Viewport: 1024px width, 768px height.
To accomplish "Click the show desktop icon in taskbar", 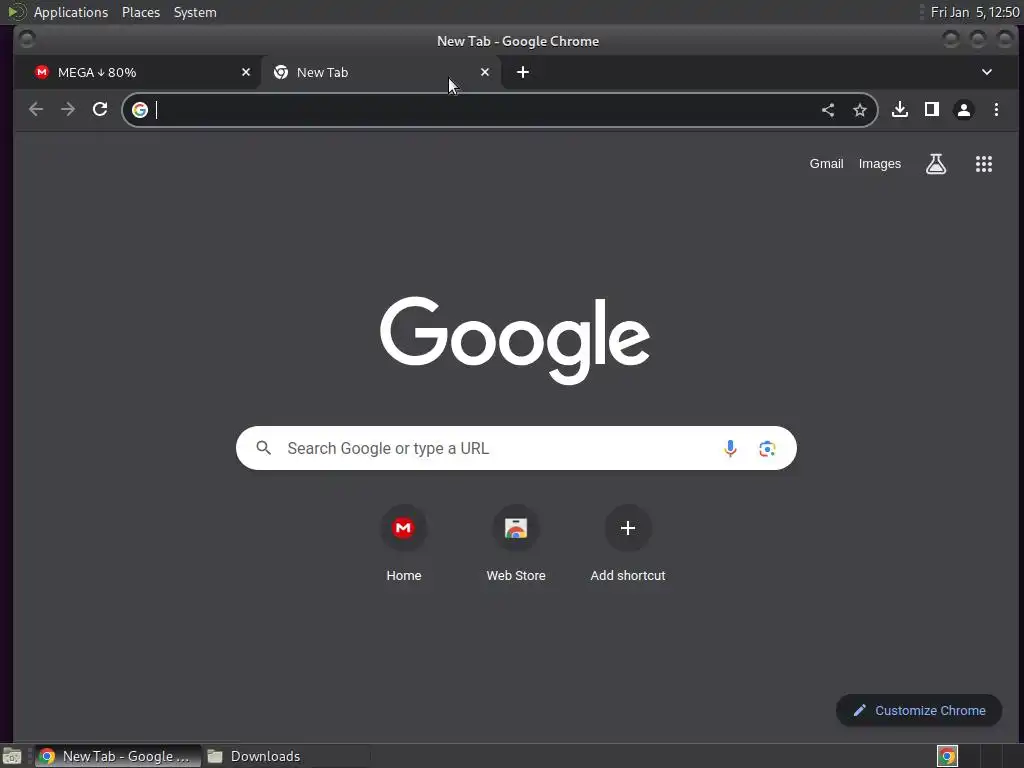I will click(x=12, y=756).
